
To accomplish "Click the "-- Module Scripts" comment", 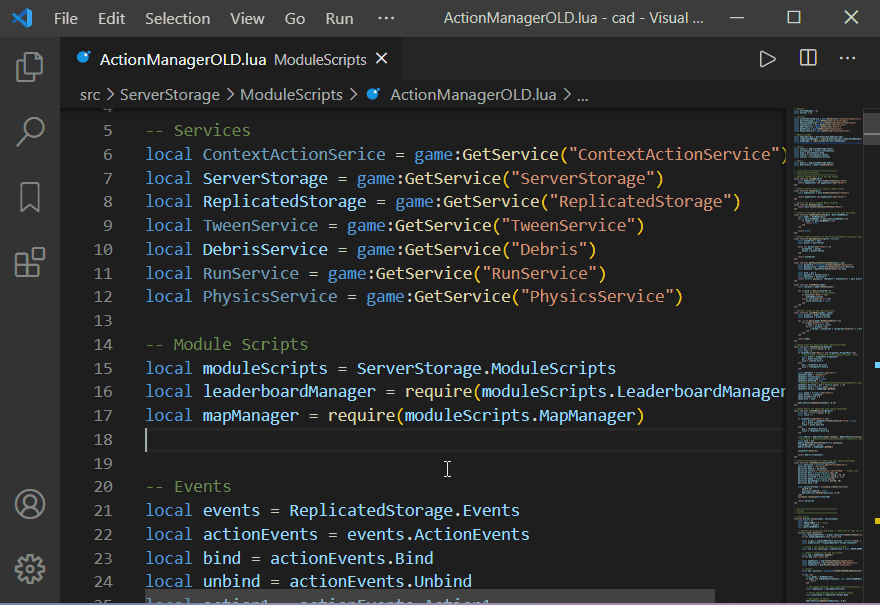I will pyautogui.click(x=227, y=344).
